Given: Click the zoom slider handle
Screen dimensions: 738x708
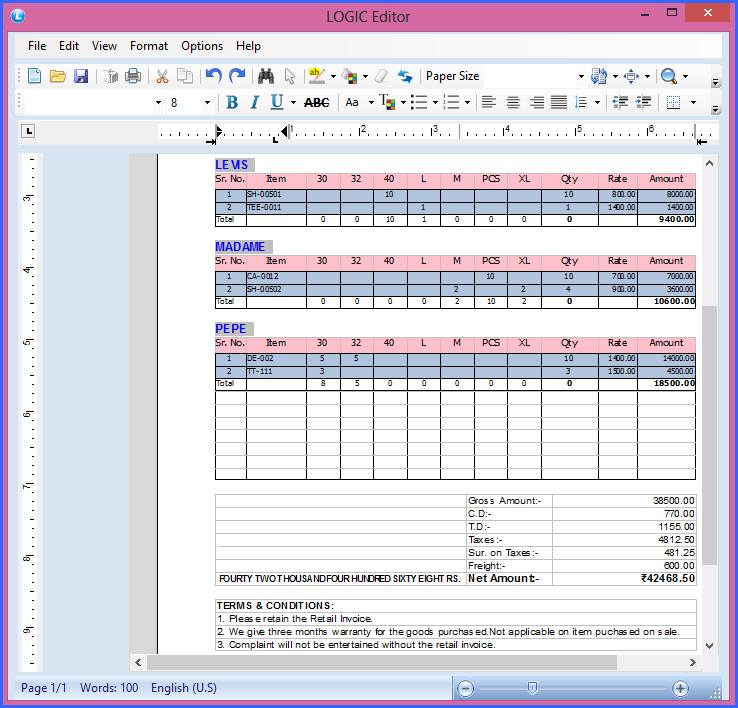Looking at the screenshot, I should [532, 688].
